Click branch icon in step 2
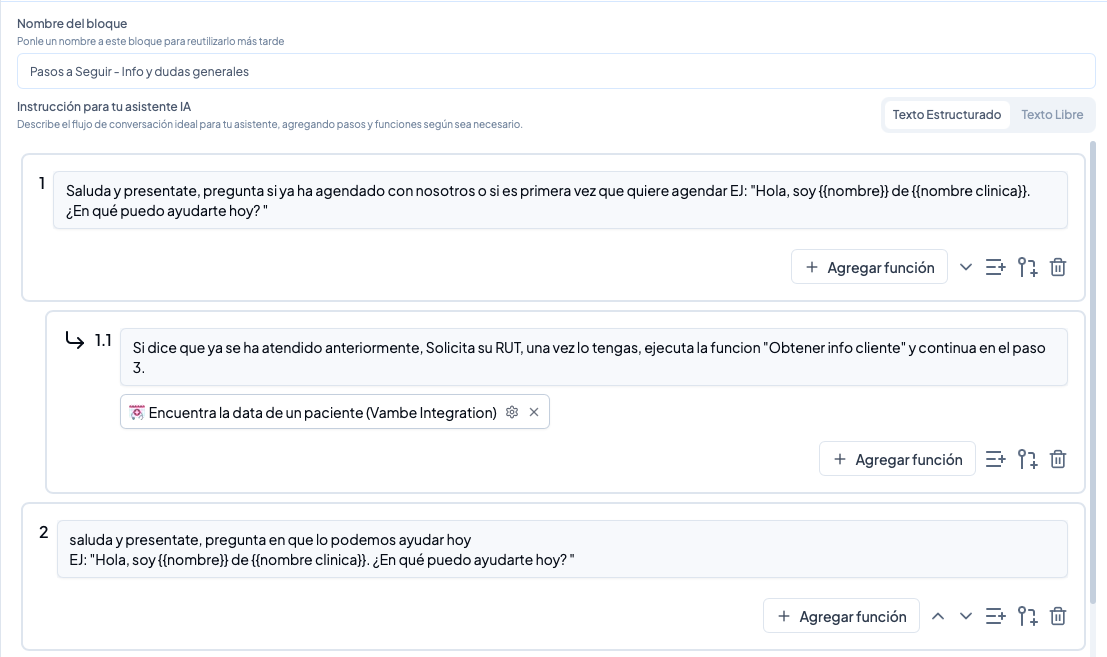The width and height of the screenshot is (1107, 657). click(1027, 616)
